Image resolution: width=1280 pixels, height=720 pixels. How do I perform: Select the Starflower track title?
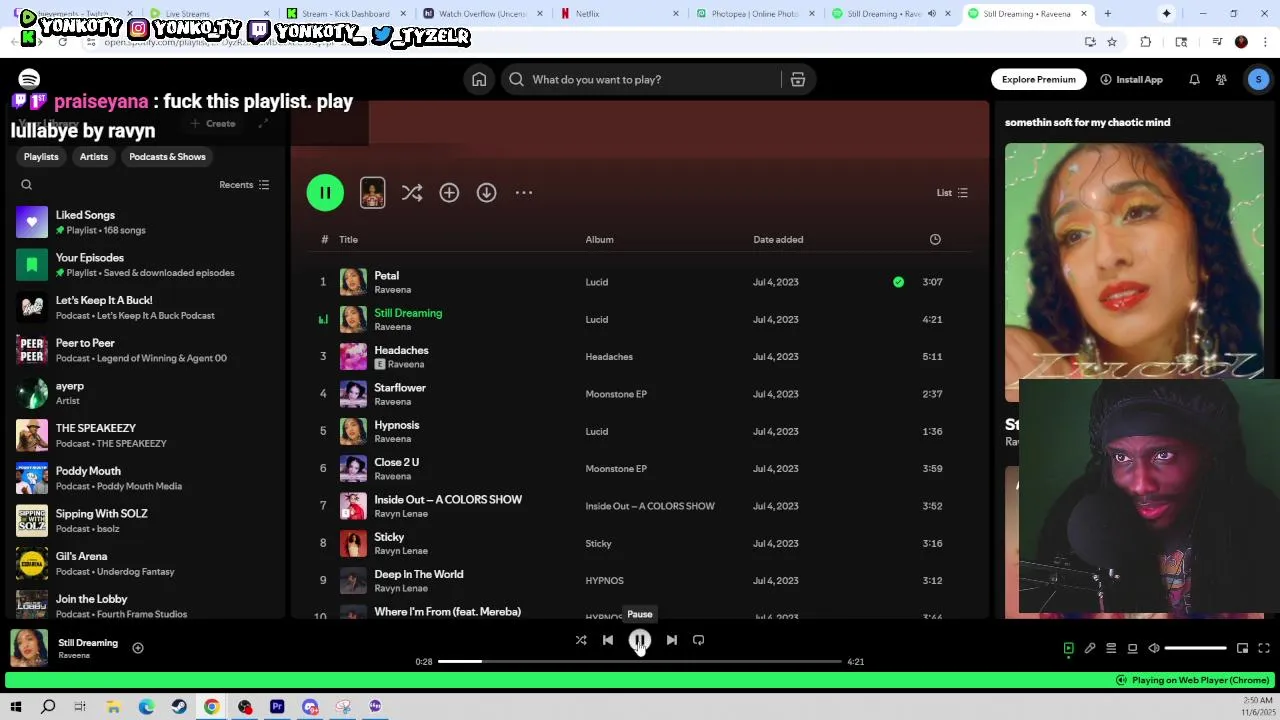click(400, 388)
